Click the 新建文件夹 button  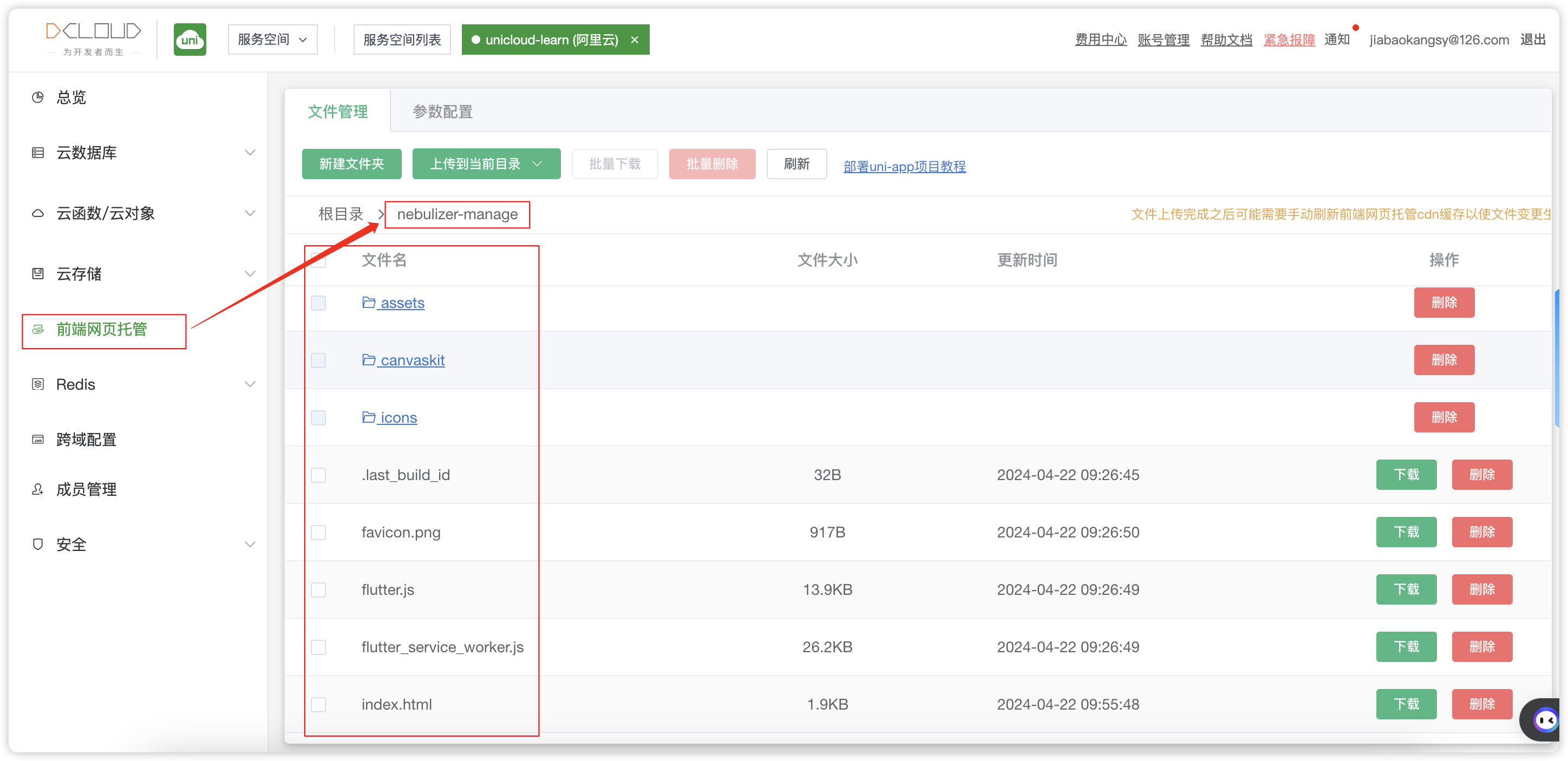351,164
